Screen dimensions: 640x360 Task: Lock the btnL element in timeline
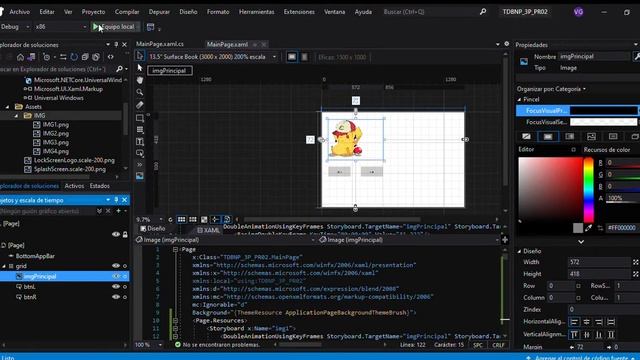point(125,287)
